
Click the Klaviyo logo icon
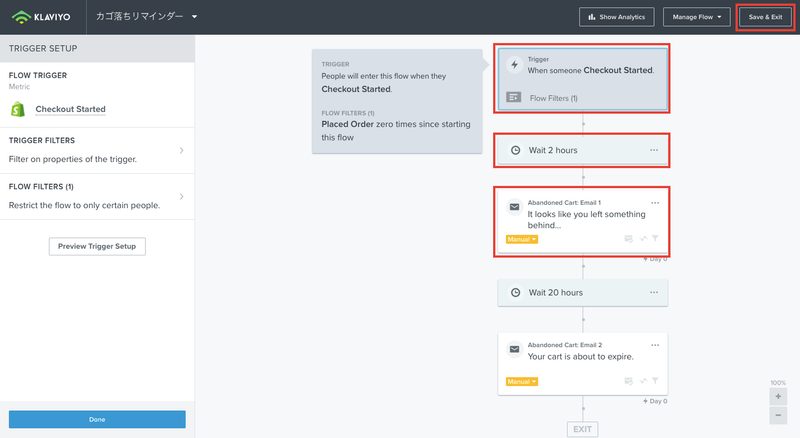pos(21,17)
